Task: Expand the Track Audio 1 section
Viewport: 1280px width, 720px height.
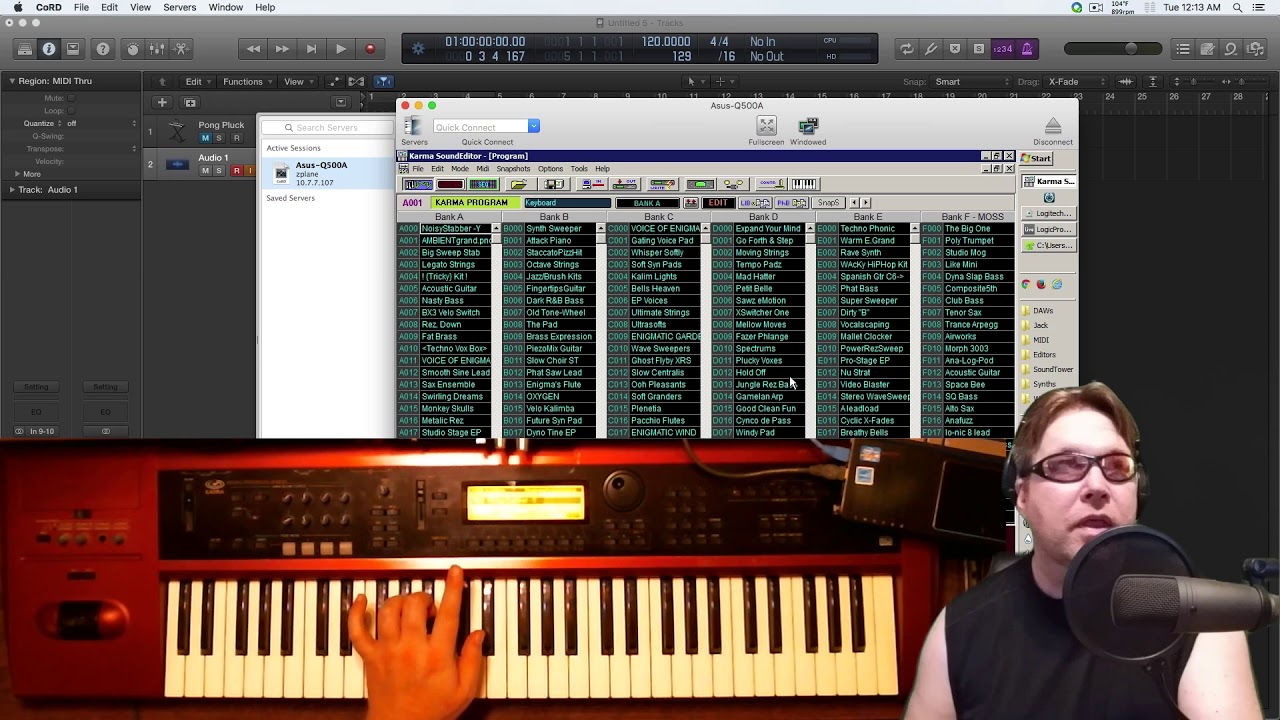Action: coord(12,189)
